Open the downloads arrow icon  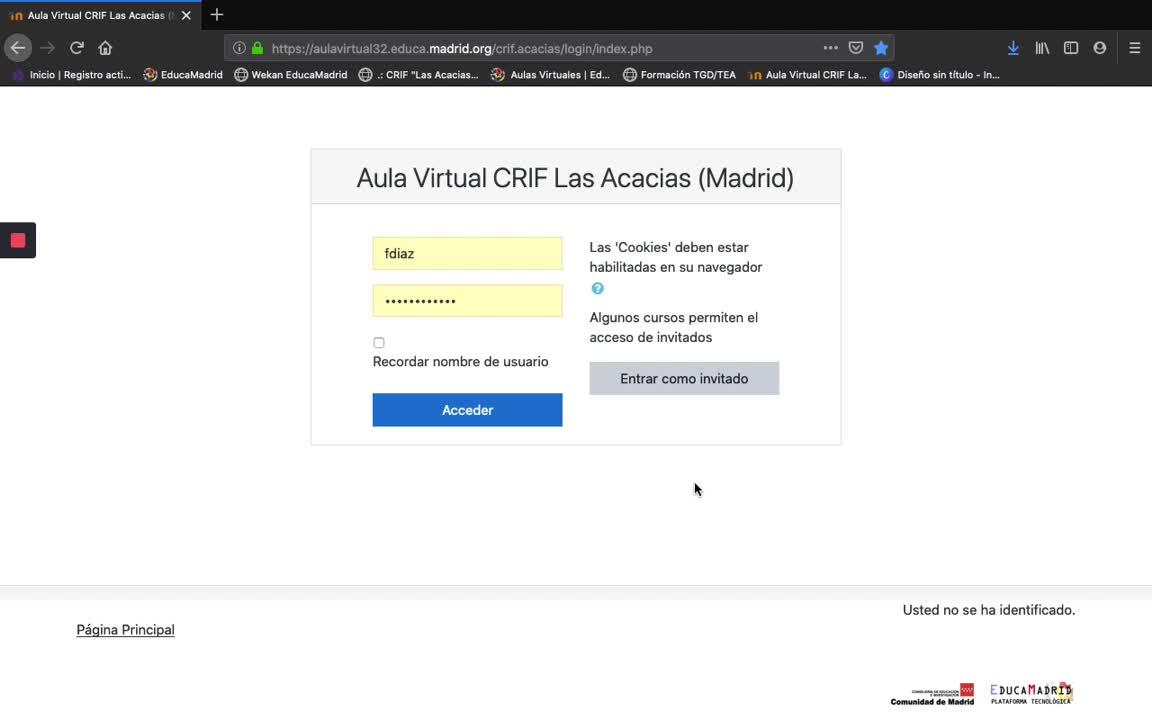coord(1013,48)
